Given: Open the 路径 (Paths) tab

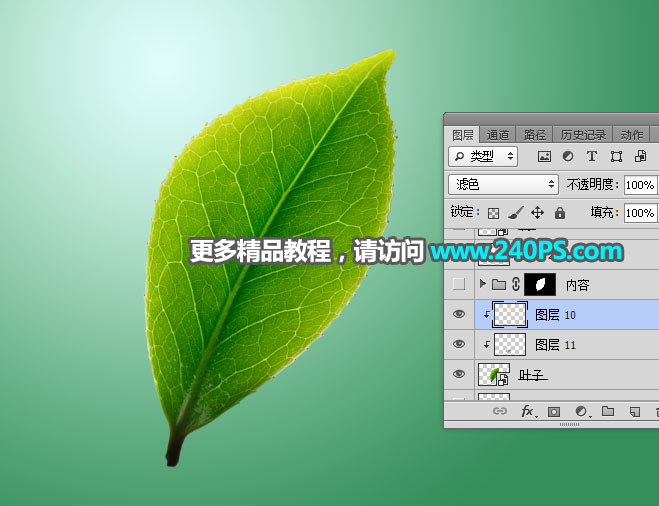Looking at the screenshot, I should coord(534,135).
